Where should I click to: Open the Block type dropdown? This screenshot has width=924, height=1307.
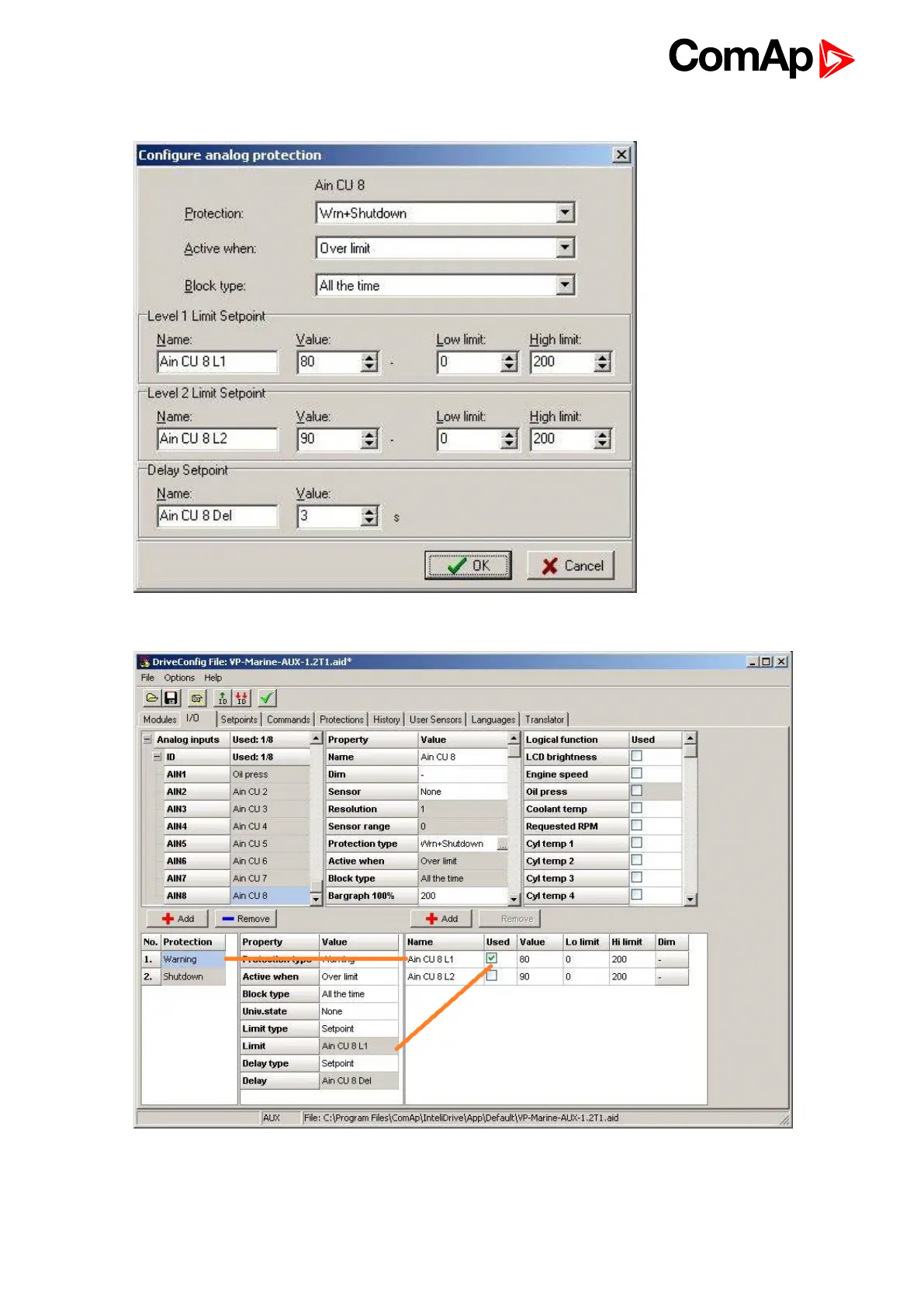coord(566,286)
